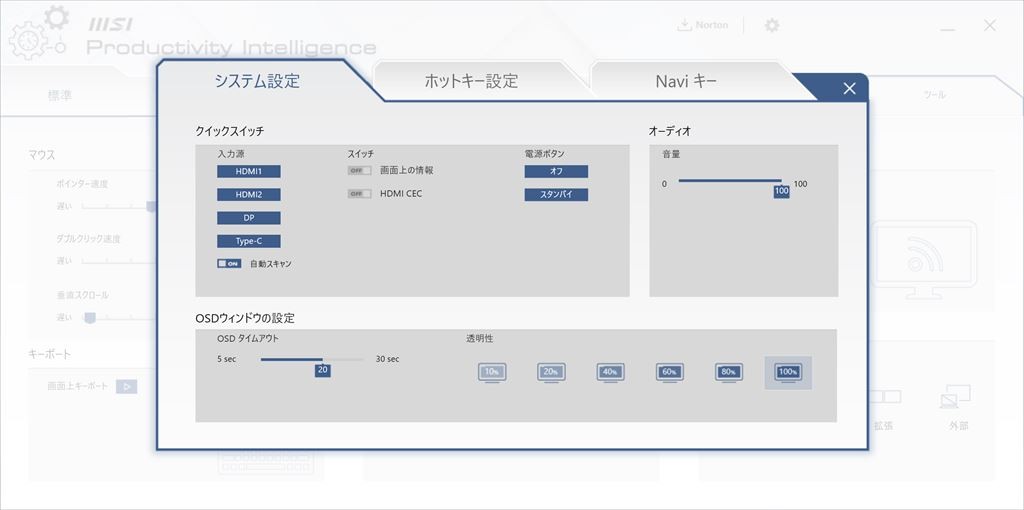The width and height of the screenshot is (1024, 510).
Task: Click the 電源ボタン label
Action: click(544, 154)
